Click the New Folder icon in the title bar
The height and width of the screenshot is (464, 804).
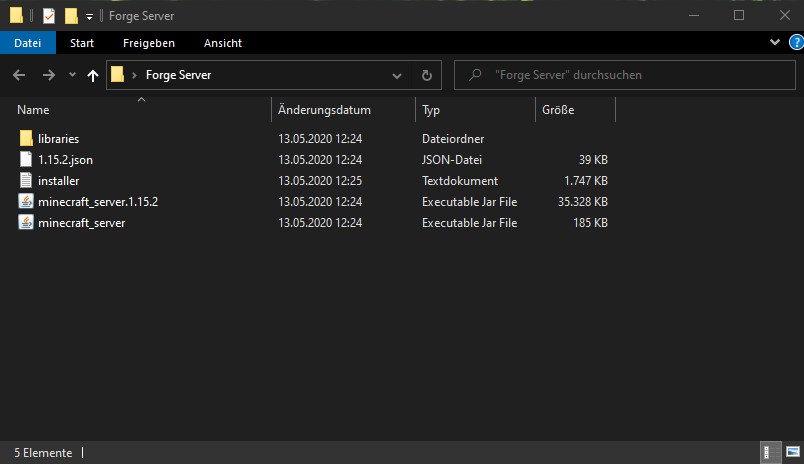click(70, 16)
